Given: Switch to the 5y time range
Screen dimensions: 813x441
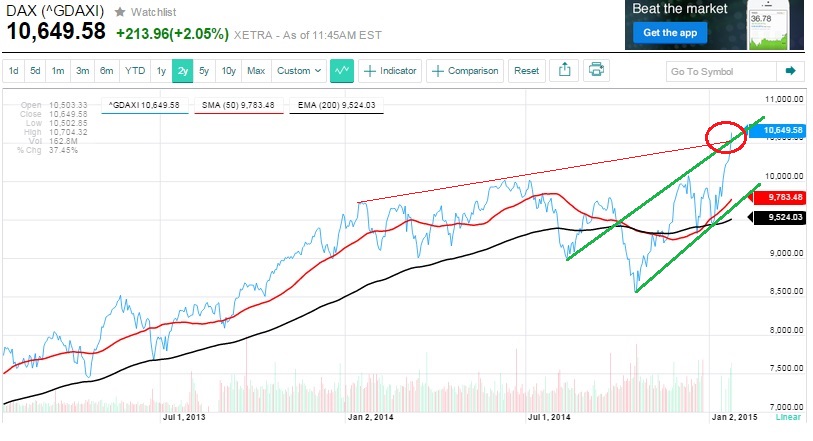Looking at the screenshot, I should coord(205,71).
